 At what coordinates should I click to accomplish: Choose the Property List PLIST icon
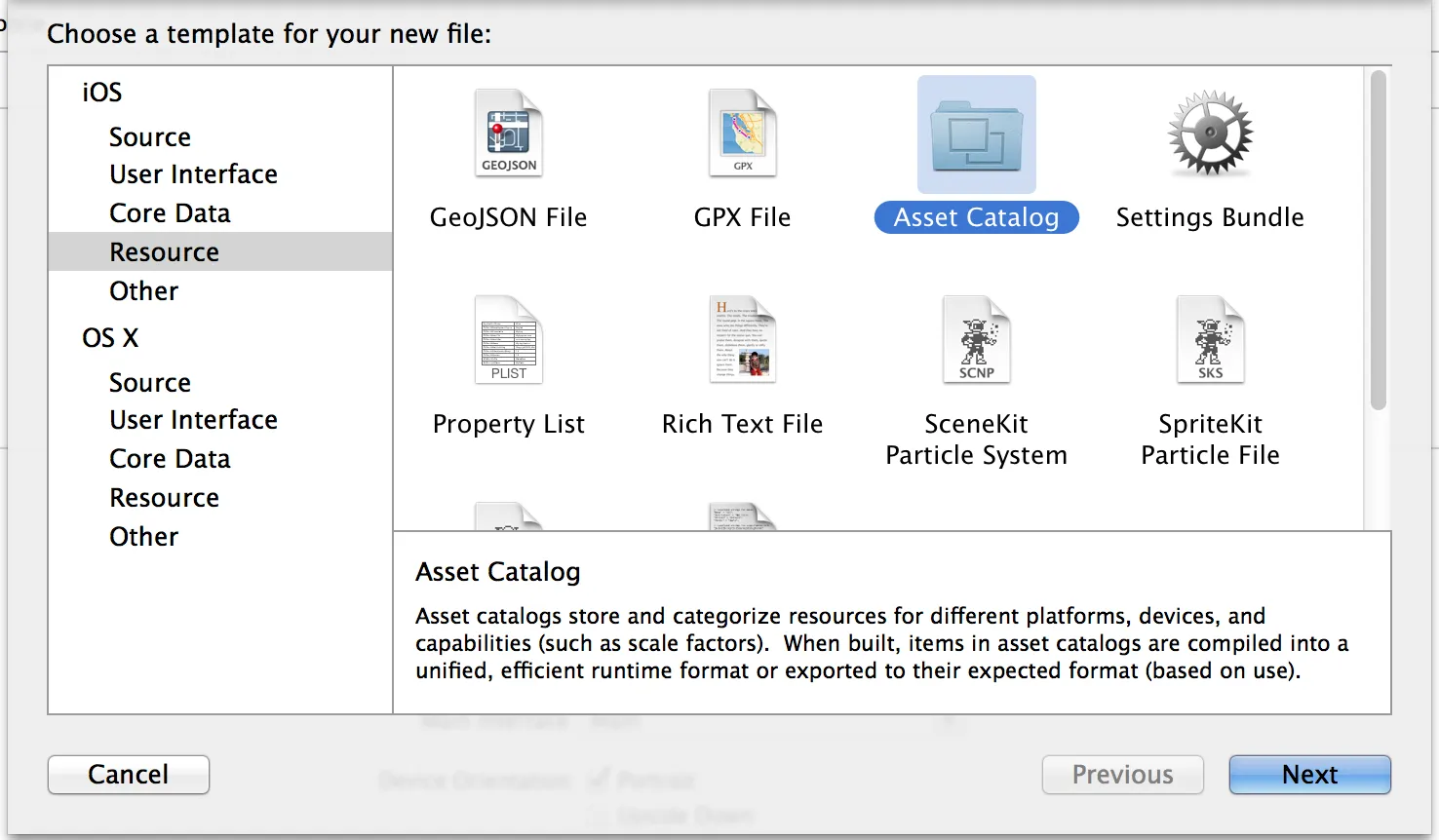tap(509, 340)
